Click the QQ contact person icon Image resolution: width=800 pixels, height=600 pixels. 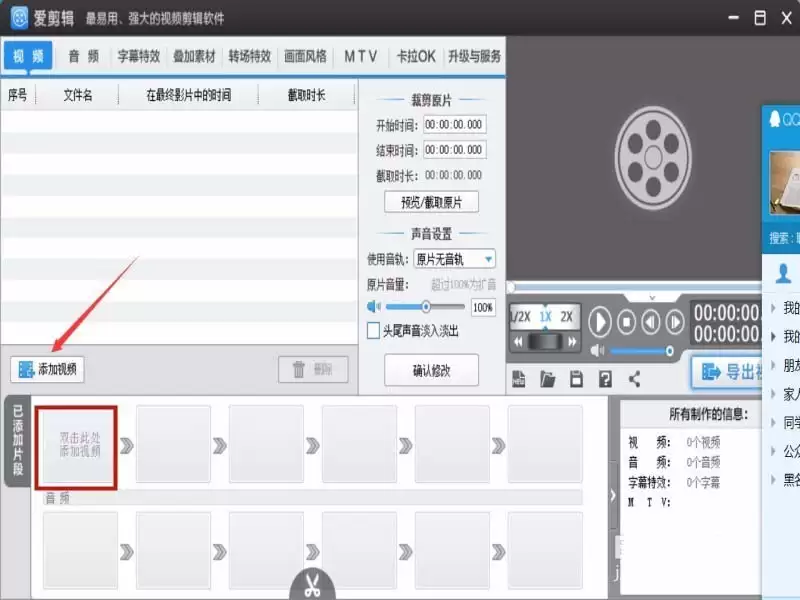[x=784, y=274]
